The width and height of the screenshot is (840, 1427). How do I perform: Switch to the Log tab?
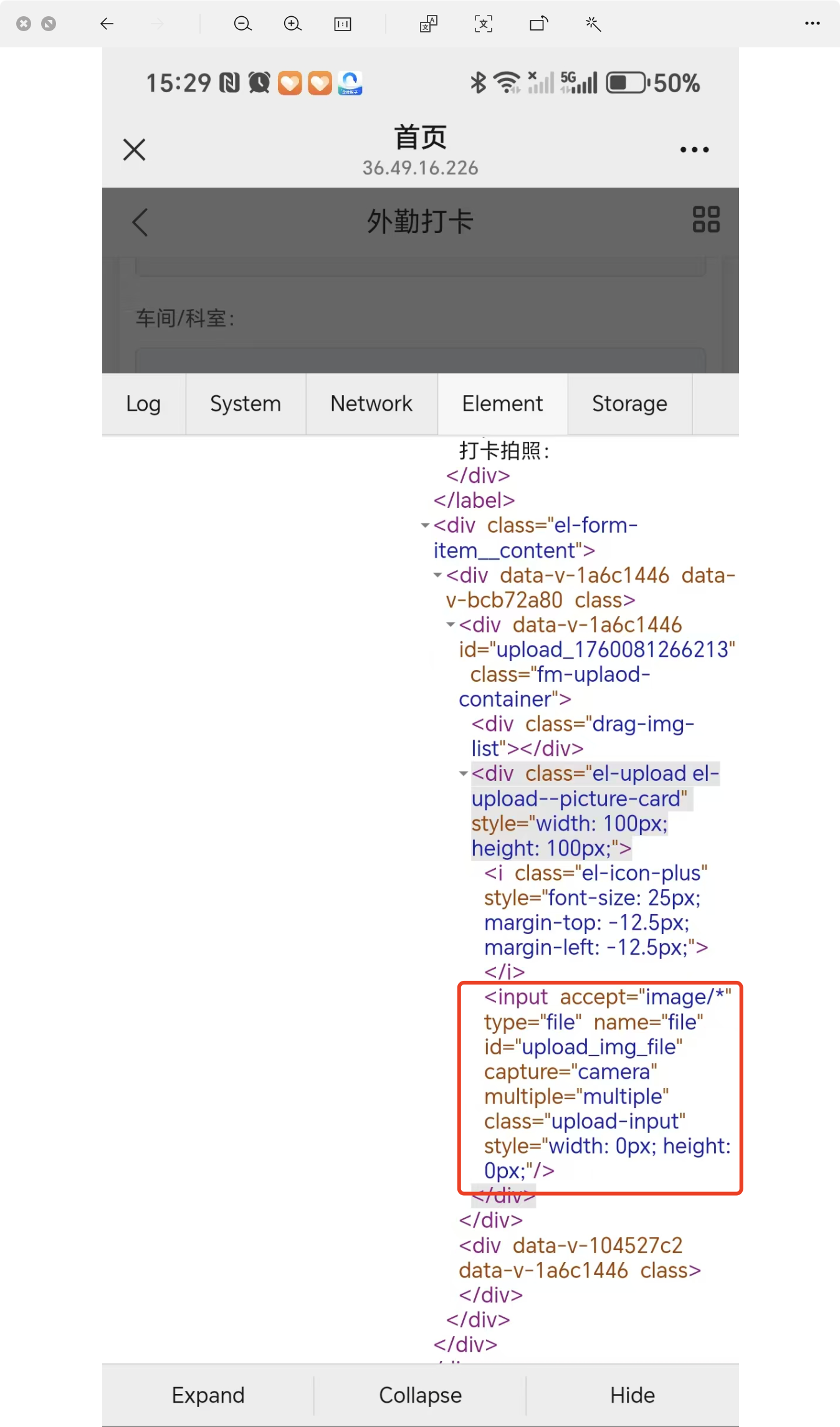143,404
